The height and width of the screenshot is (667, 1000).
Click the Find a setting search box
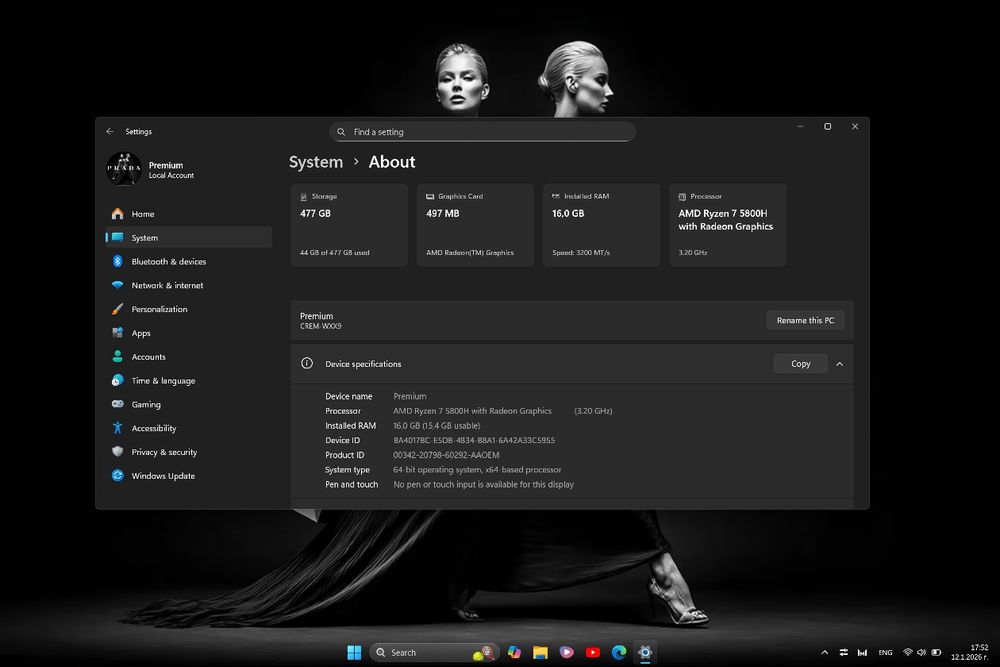(x=482, y=132)
